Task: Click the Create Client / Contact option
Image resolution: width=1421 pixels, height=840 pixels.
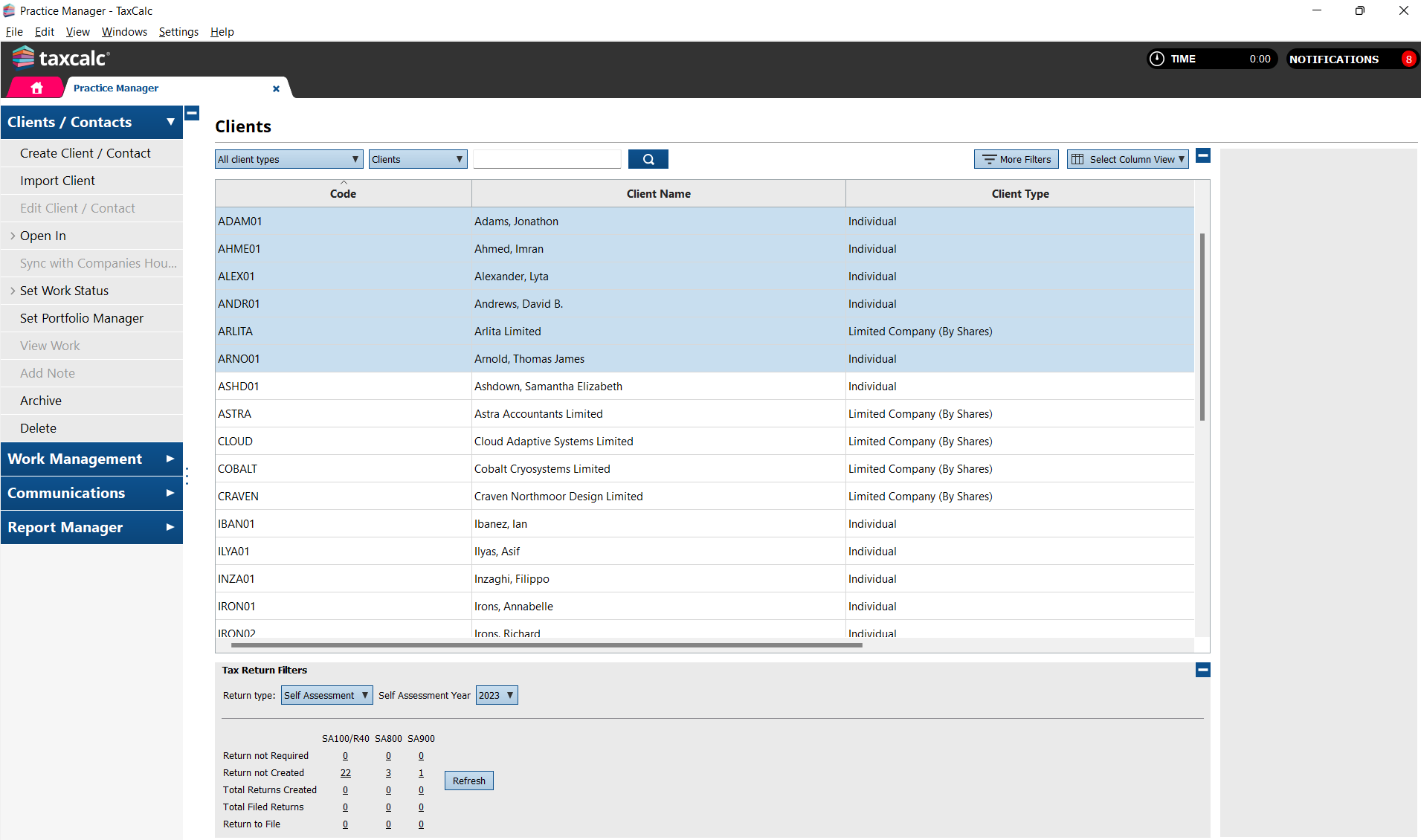Action: [x=87, y=153]
